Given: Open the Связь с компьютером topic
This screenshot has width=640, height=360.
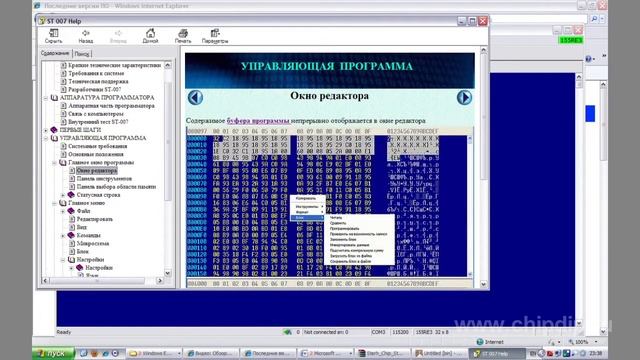Looking at the screenshot, I should 96,114.
